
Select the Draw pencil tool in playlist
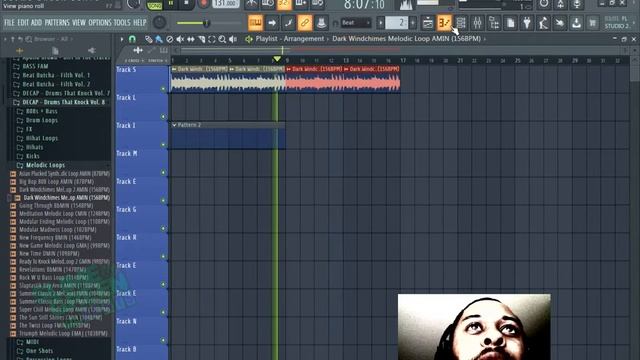click(149, 39)
